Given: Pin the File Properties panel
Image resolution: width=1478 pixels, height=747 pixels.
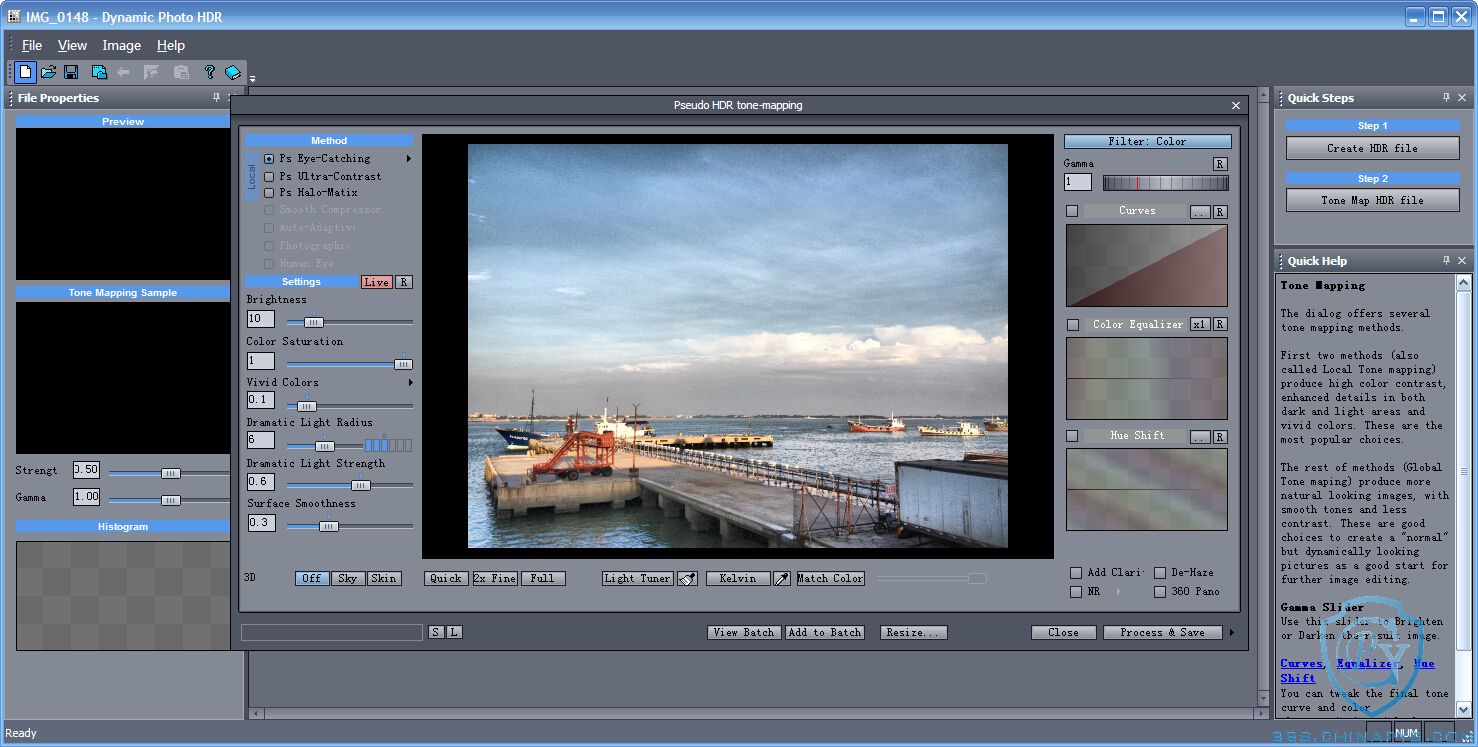Looking at the screenshot, I should click(x=216, y=97).
